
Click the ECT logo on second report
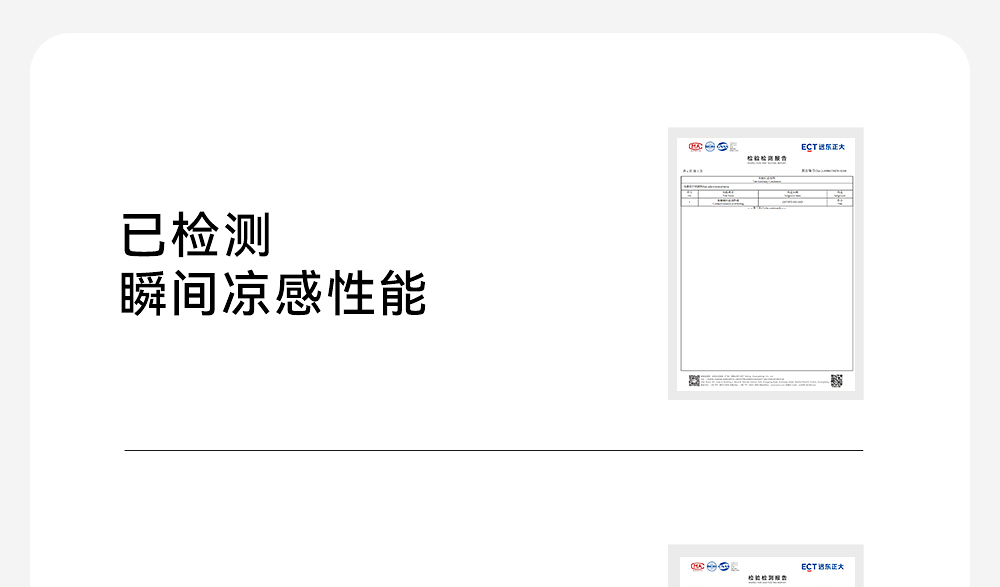click(x=822, y=567)
